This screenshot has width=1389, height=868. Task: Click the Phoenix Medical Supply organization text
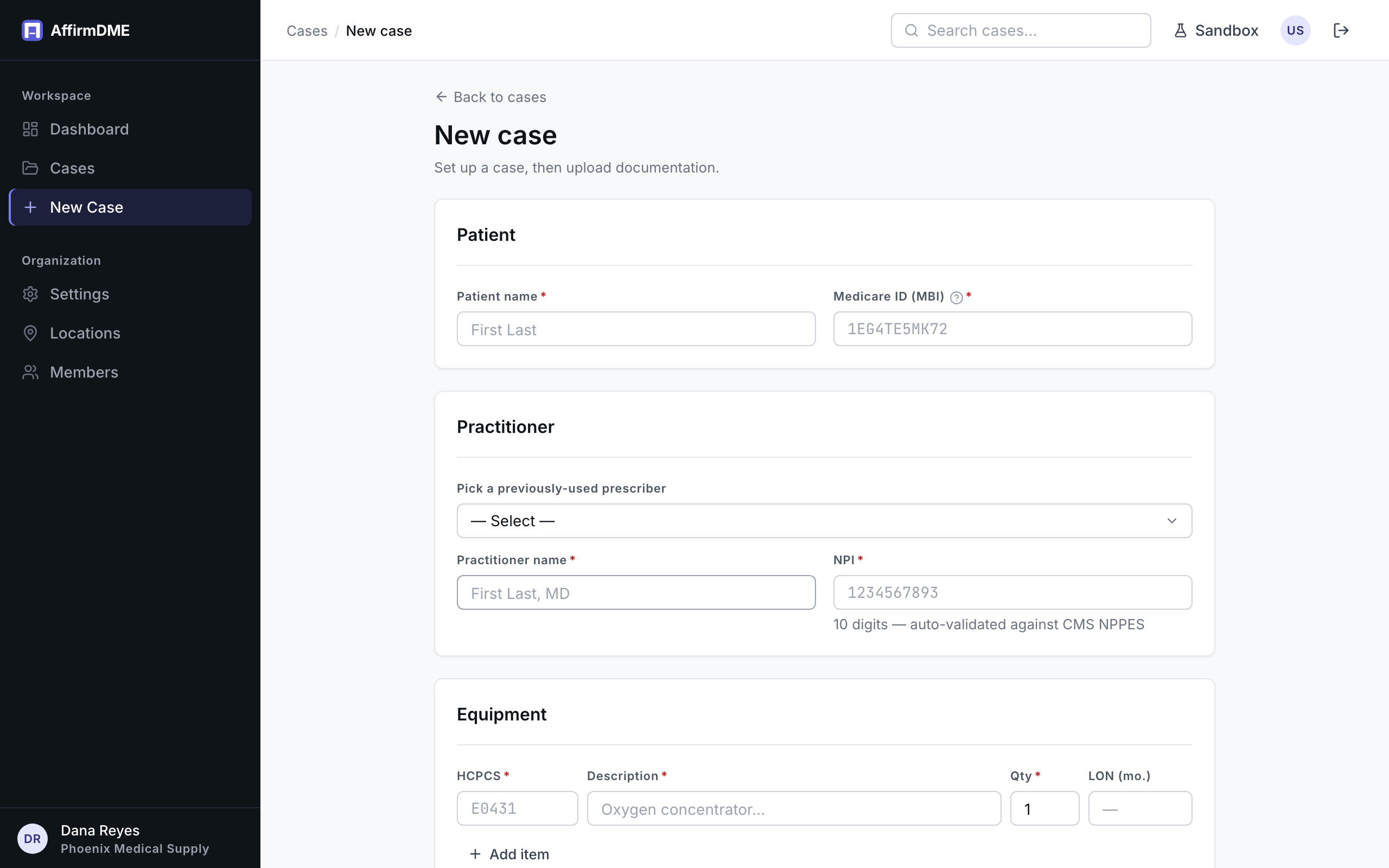135,848
